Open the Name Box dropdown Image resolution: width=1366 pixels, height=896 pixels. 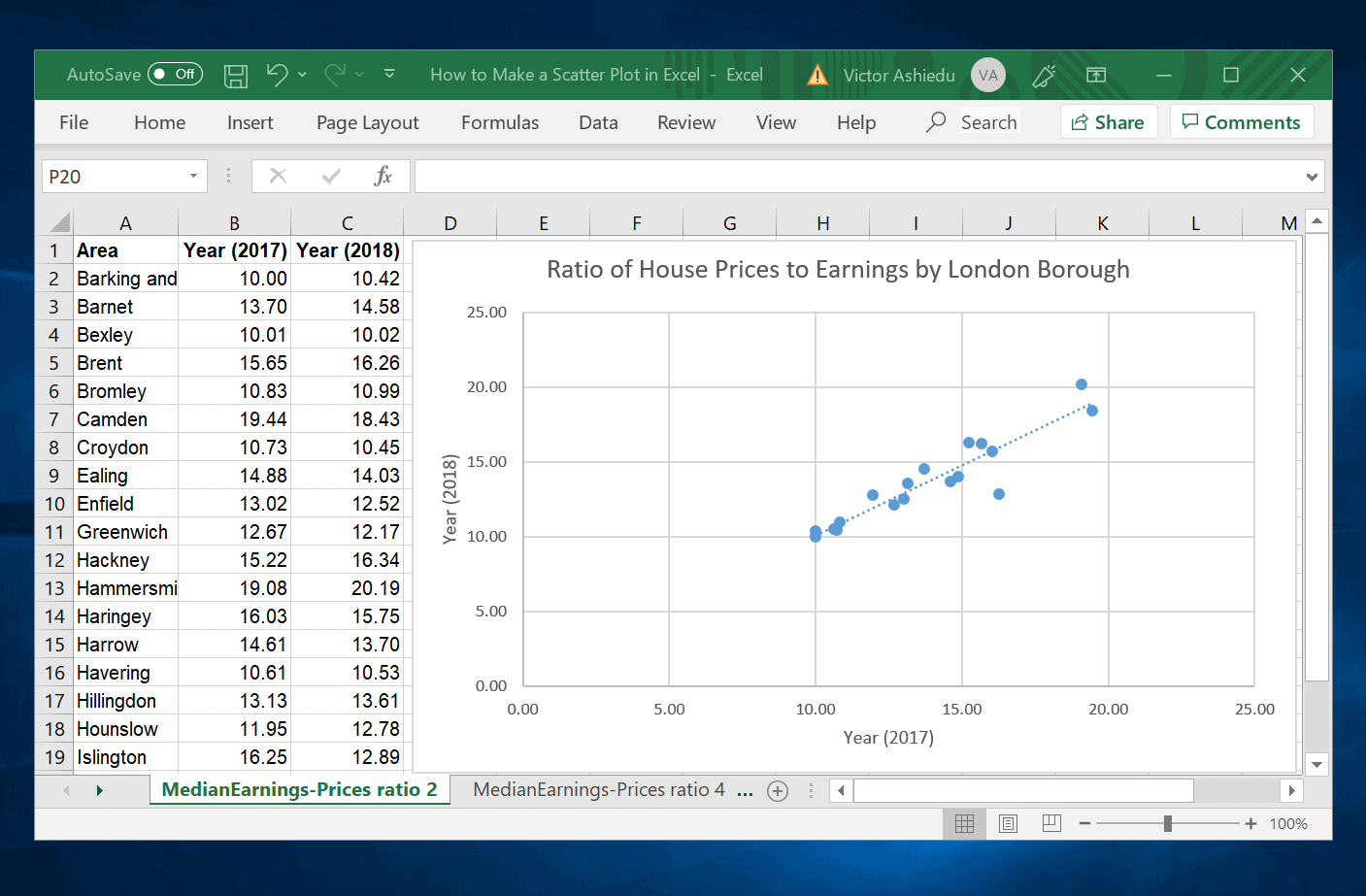[x=190, y=176]
